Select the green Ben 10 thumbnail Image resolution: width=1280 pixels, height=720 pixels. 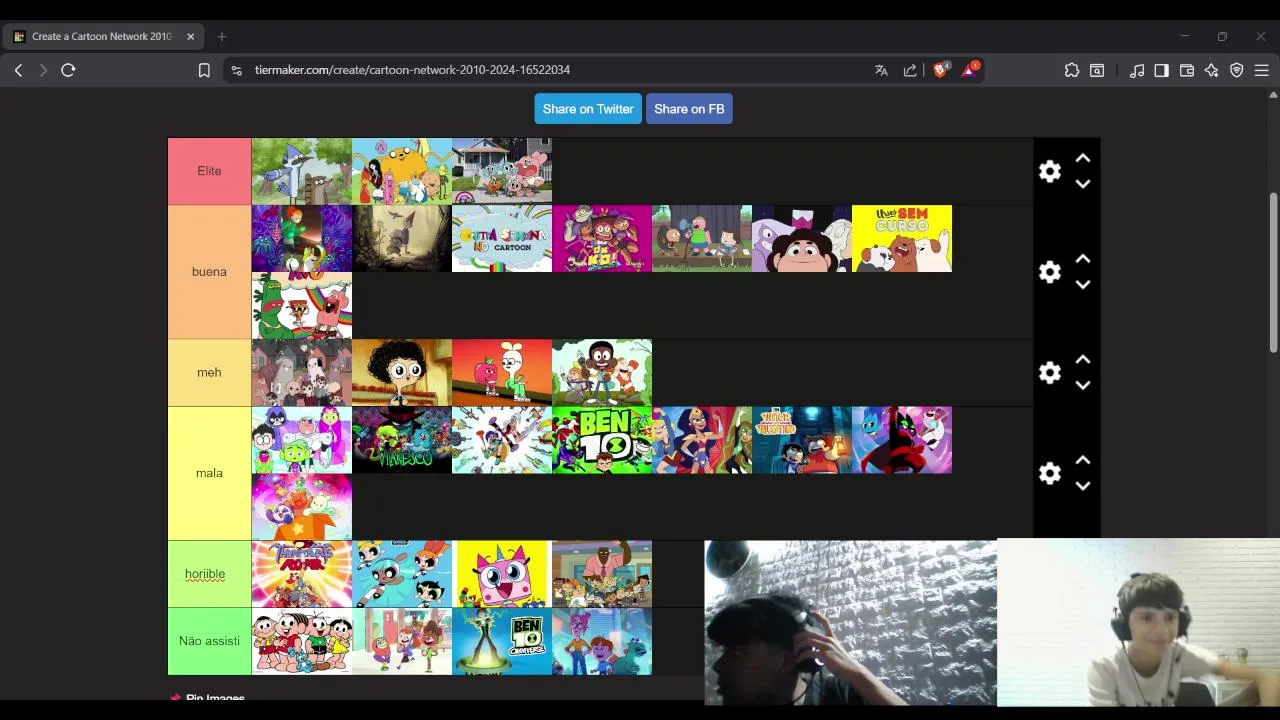pyautogui.click(x=602, y=440)
